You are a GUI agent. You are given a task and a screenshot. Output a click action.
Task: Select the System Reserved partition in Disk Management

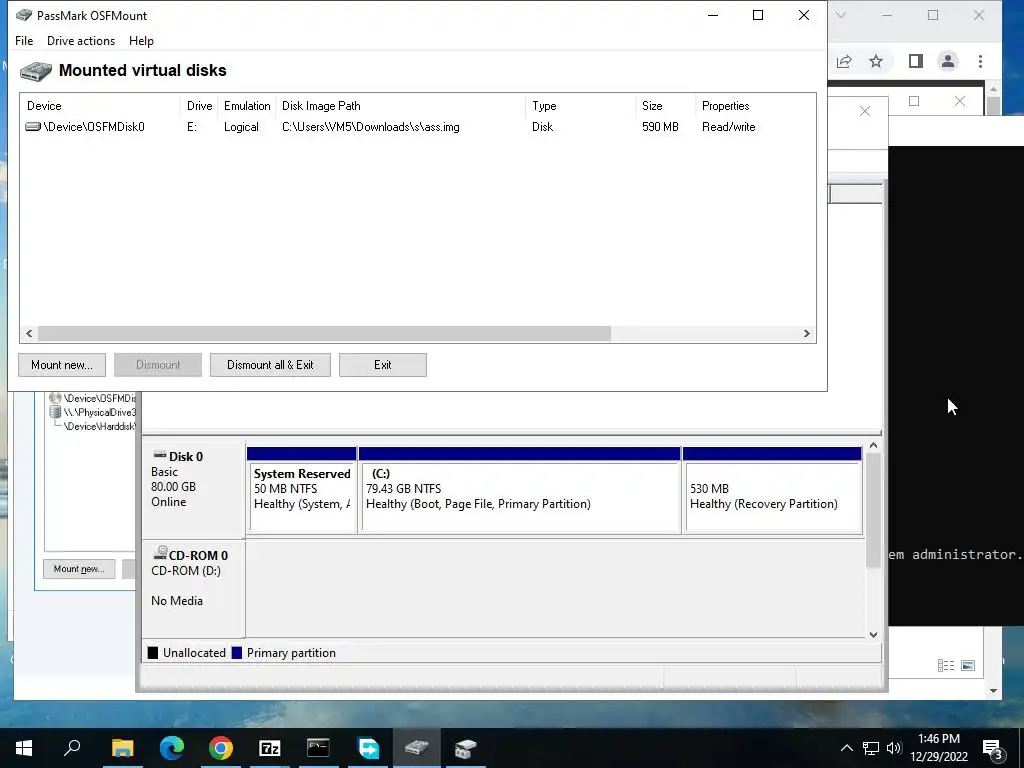(x=302, y=498)
